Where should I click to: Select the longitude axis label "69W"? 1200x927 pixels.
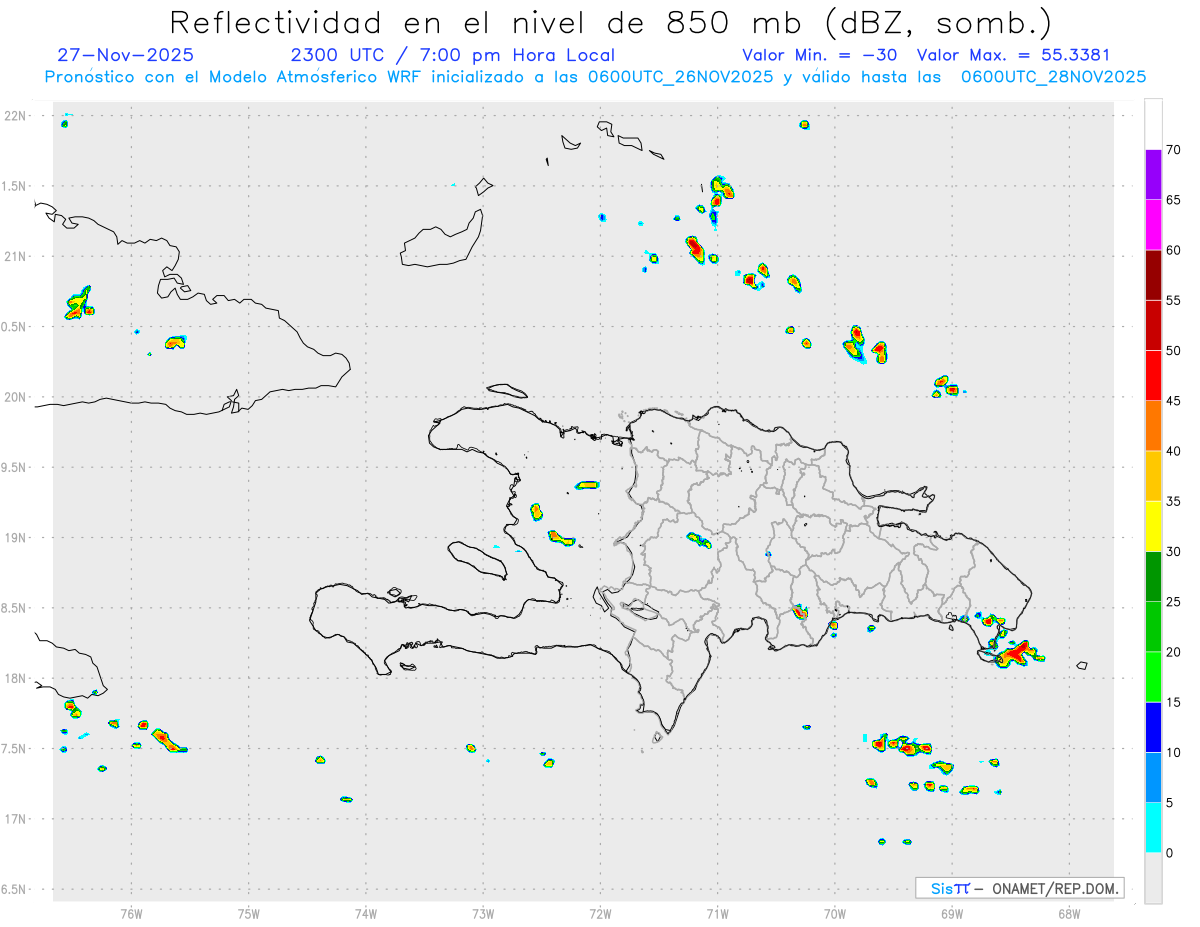[952, 913]
